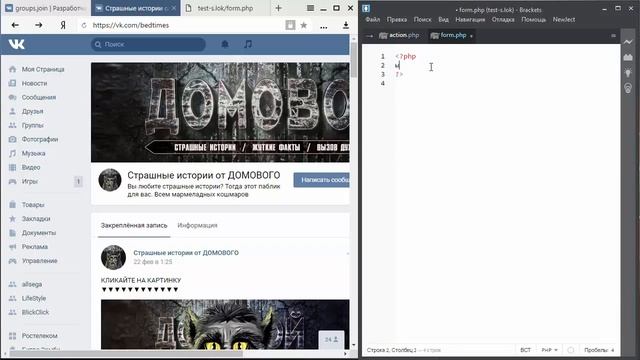
Task: Toggle ВСТ insert mode in status bar
Action: click(x=525, y=350)
